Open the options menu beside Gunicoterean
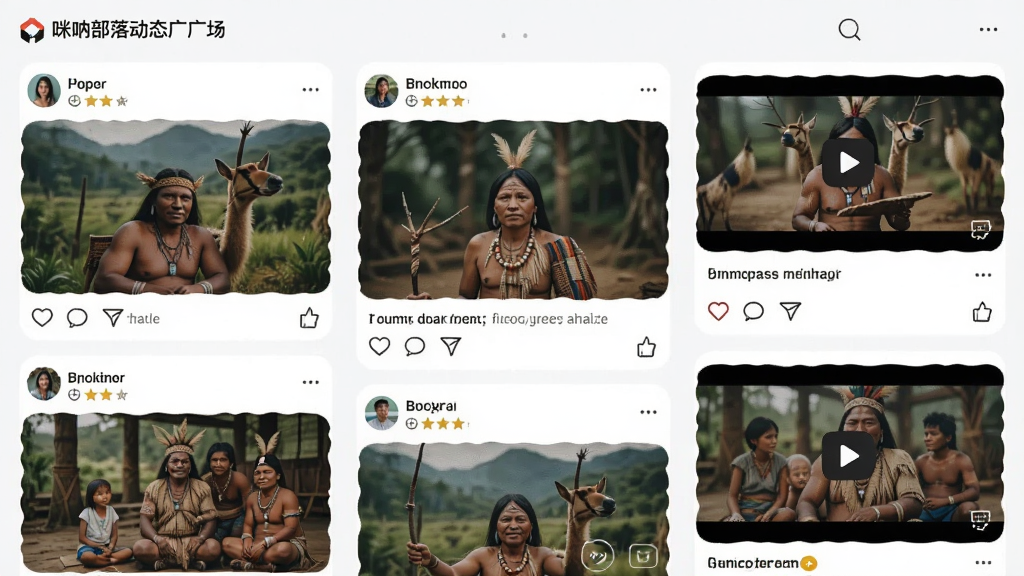This screenshot has height=576, width=1024. point(984,562)
